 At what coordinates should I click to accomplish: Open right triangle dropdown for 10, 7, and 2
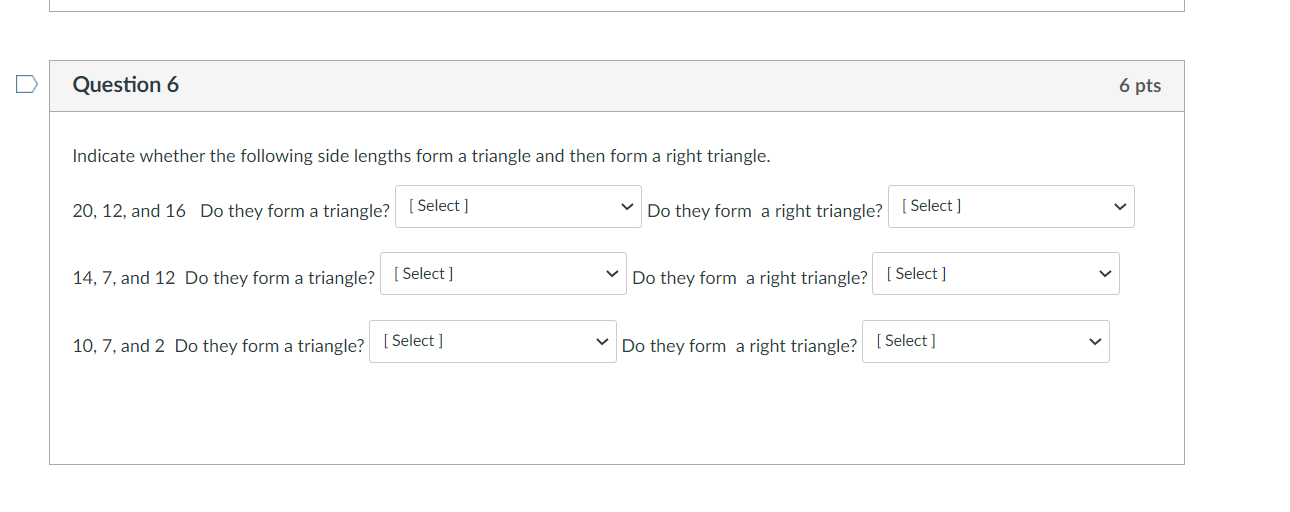(985, 342)
